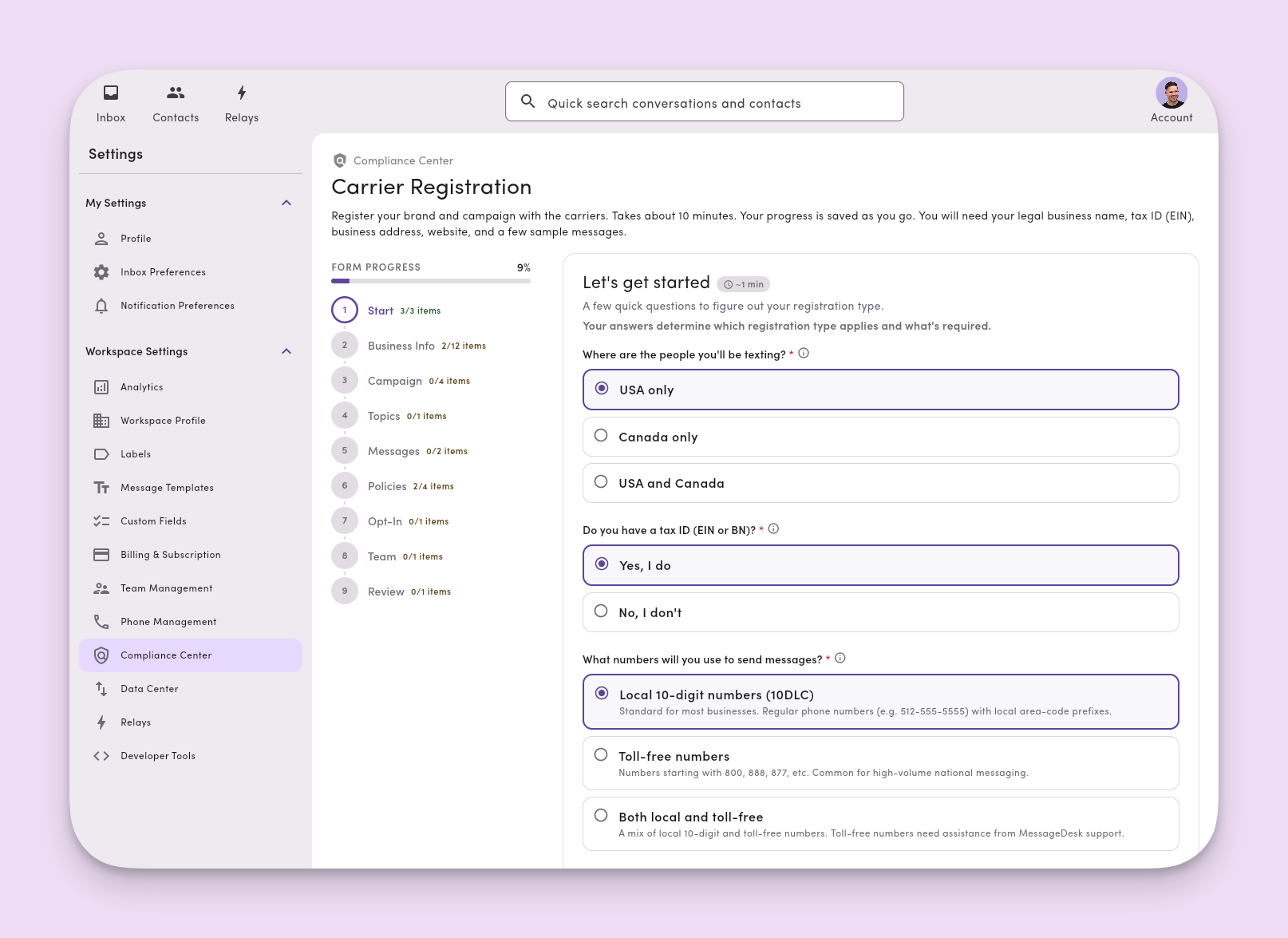Click the form progress bar
Image resolution: width=1288 pixels, height=938 pixels.
[431, 281]
